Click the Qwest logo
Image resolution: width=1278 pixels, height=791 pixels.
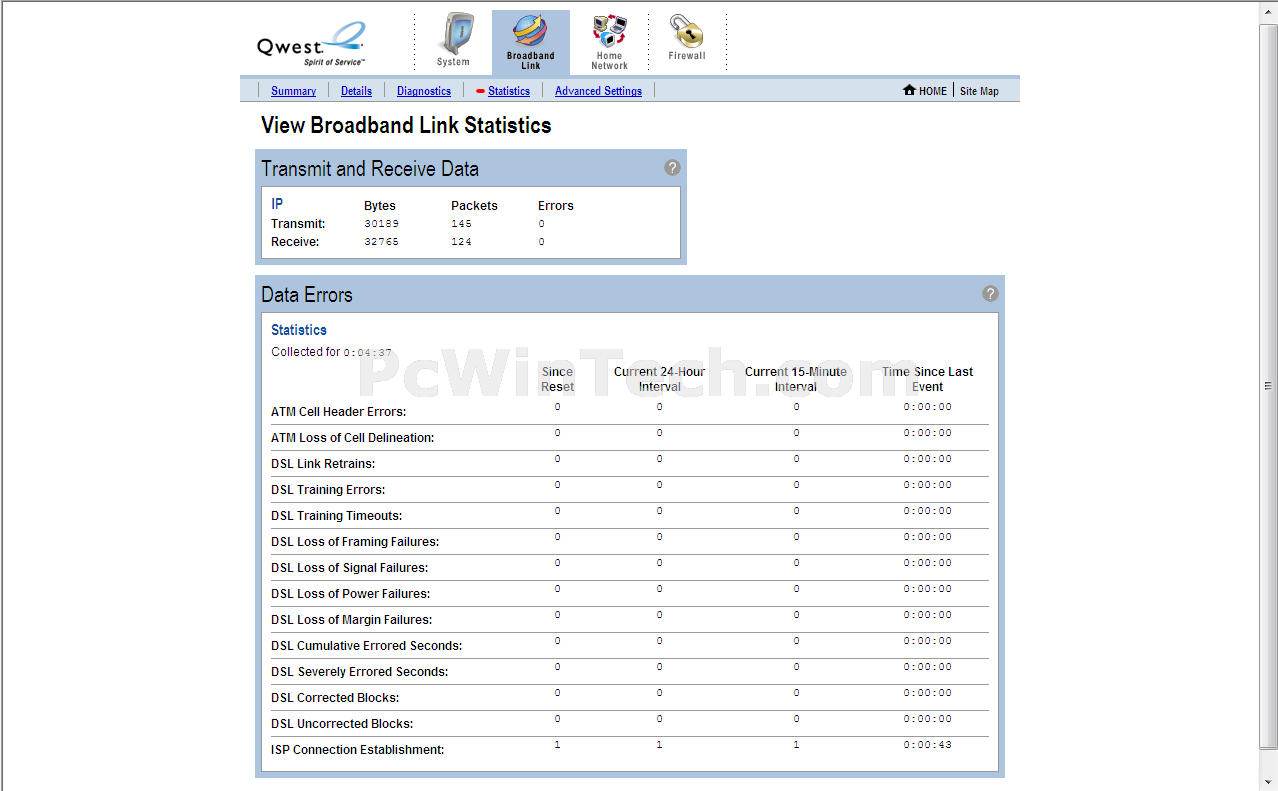pyautogui.click(x=311, y=44)
